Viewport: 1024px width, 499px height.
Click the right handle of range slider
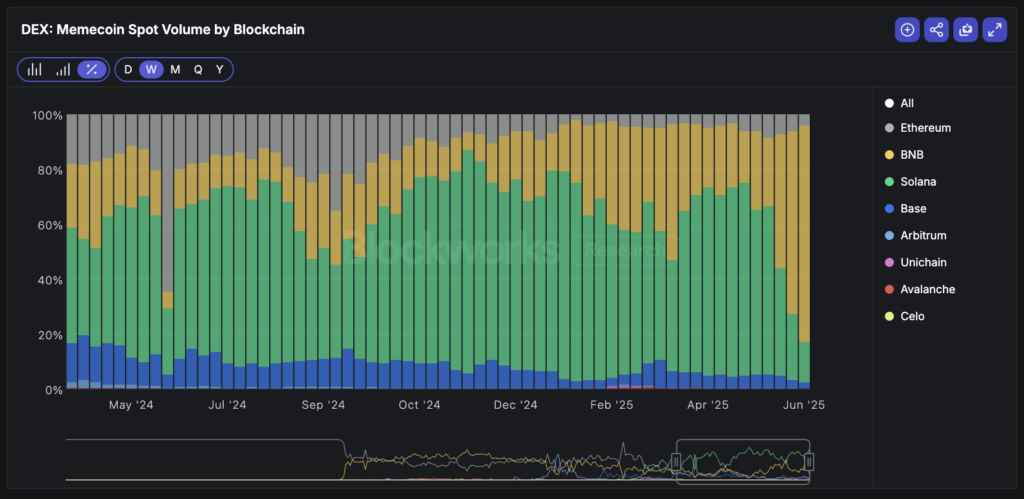[809, 461]
